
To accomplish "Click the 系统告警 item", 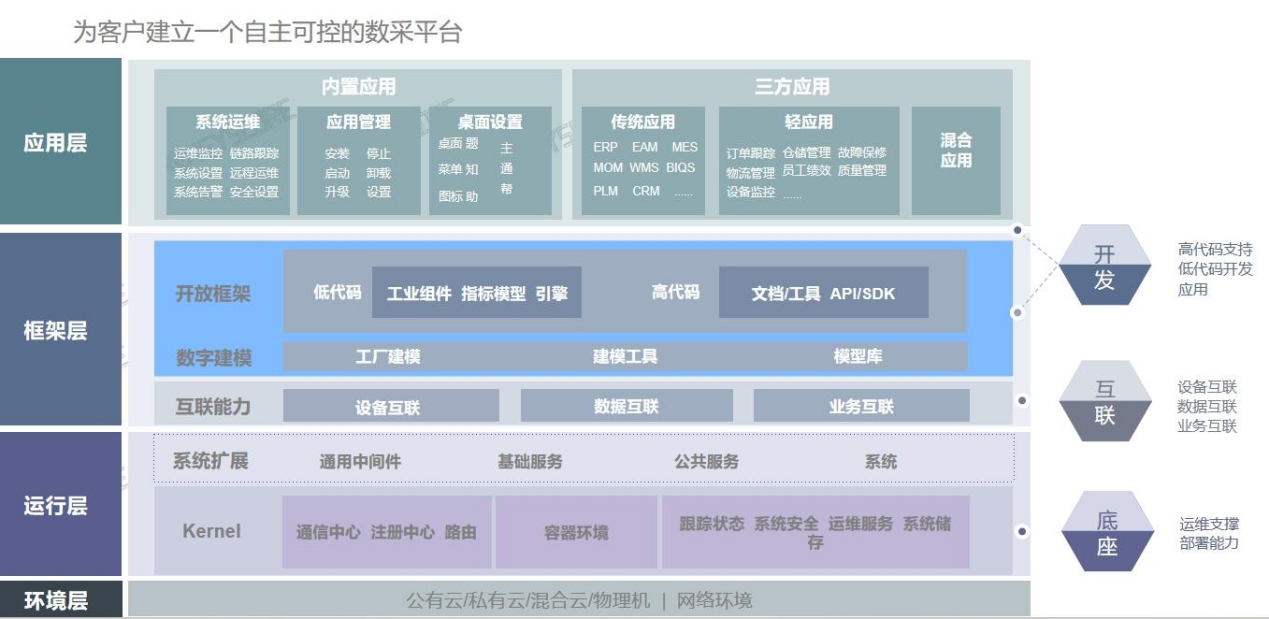I will point(198,192).
